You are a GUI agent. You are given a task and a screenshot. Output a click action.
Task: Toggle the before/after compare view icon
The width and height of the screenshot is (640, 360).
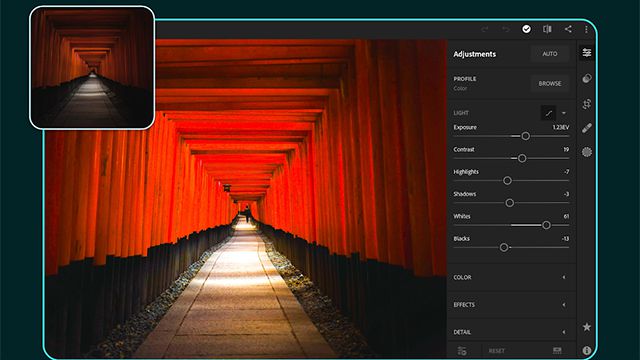[547, 29]
